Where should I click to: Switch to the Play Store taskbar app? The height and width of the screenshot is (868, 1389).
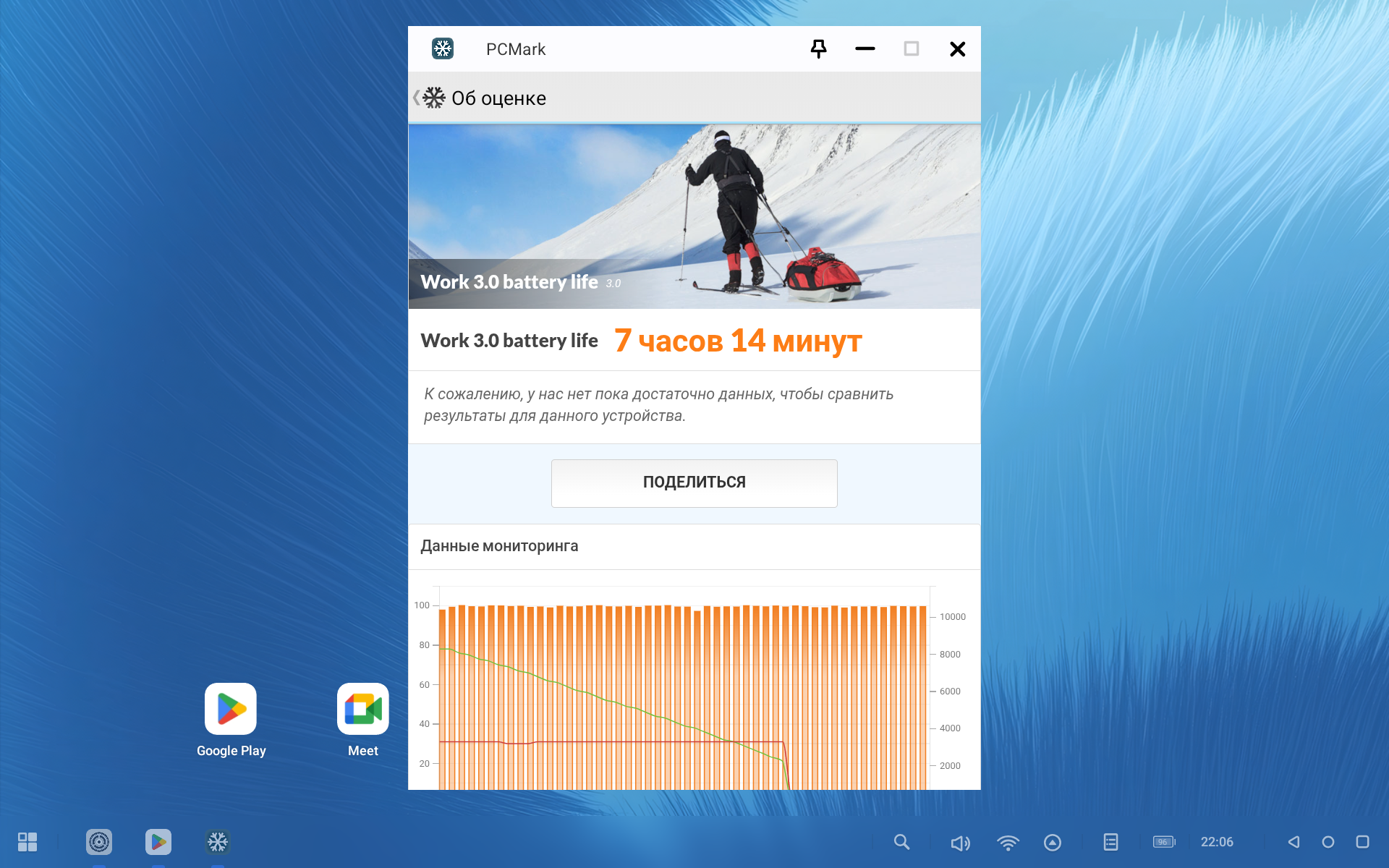tap(158, 842)
